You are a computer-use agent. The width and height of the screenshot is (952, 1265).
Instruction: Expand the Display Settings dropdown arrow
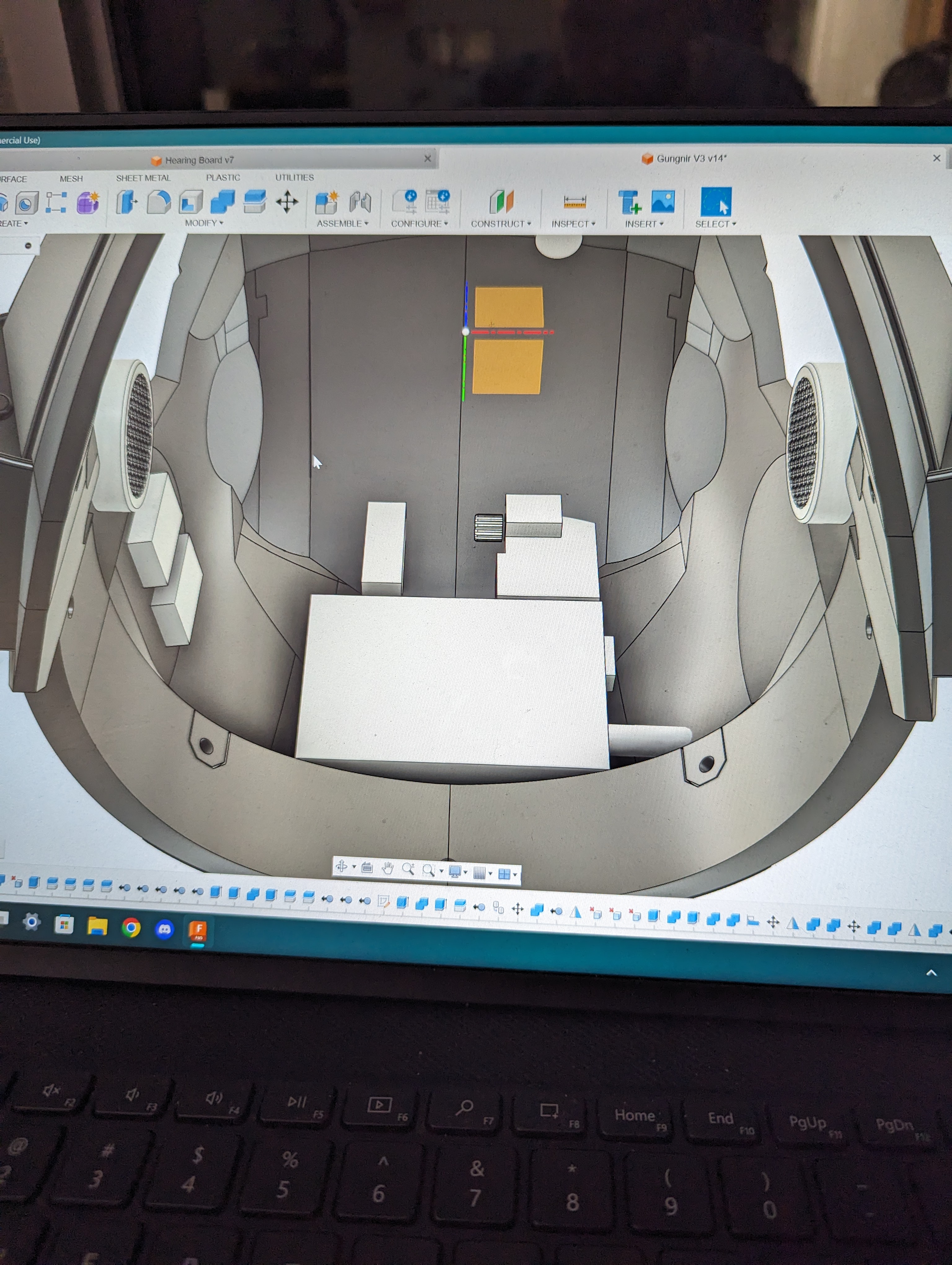pos(465,872)
